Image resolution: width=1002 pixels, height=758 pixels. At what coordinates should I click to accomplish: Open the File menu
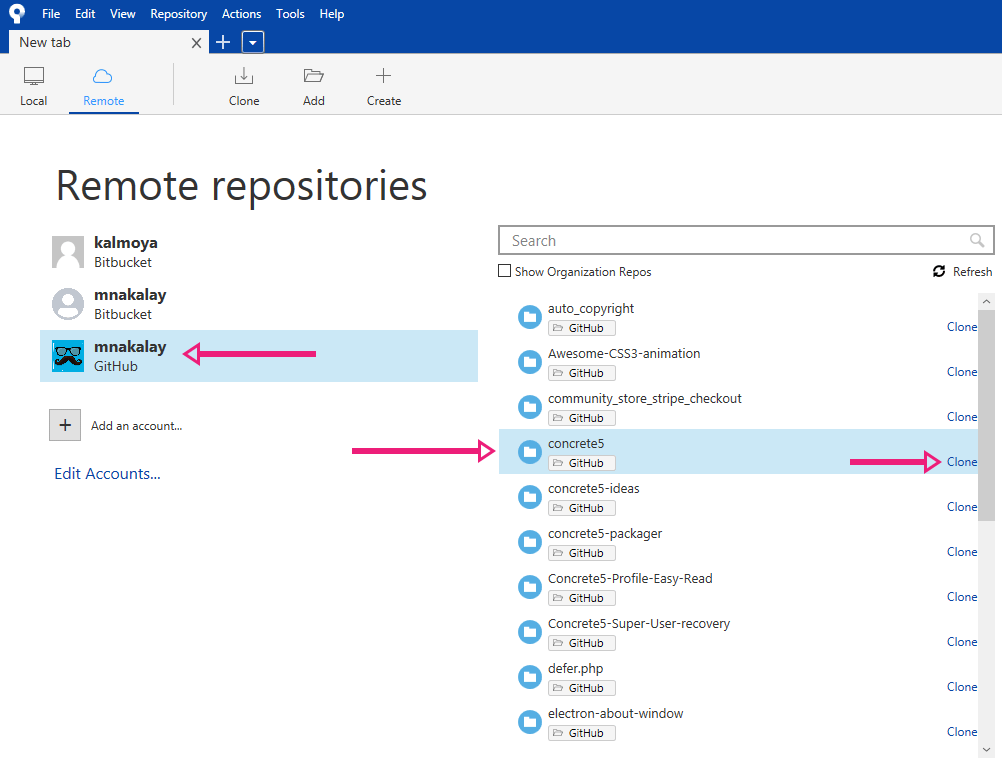pos(51,13)
